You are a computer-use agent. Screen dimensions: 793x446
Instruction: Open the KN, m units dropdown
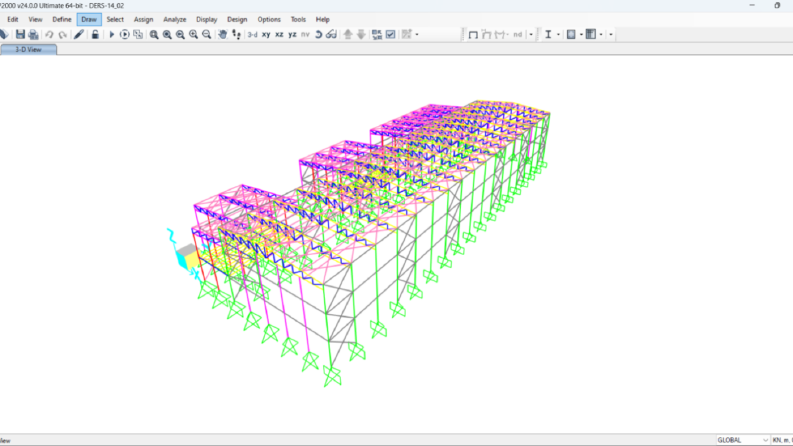pos(782,440)
